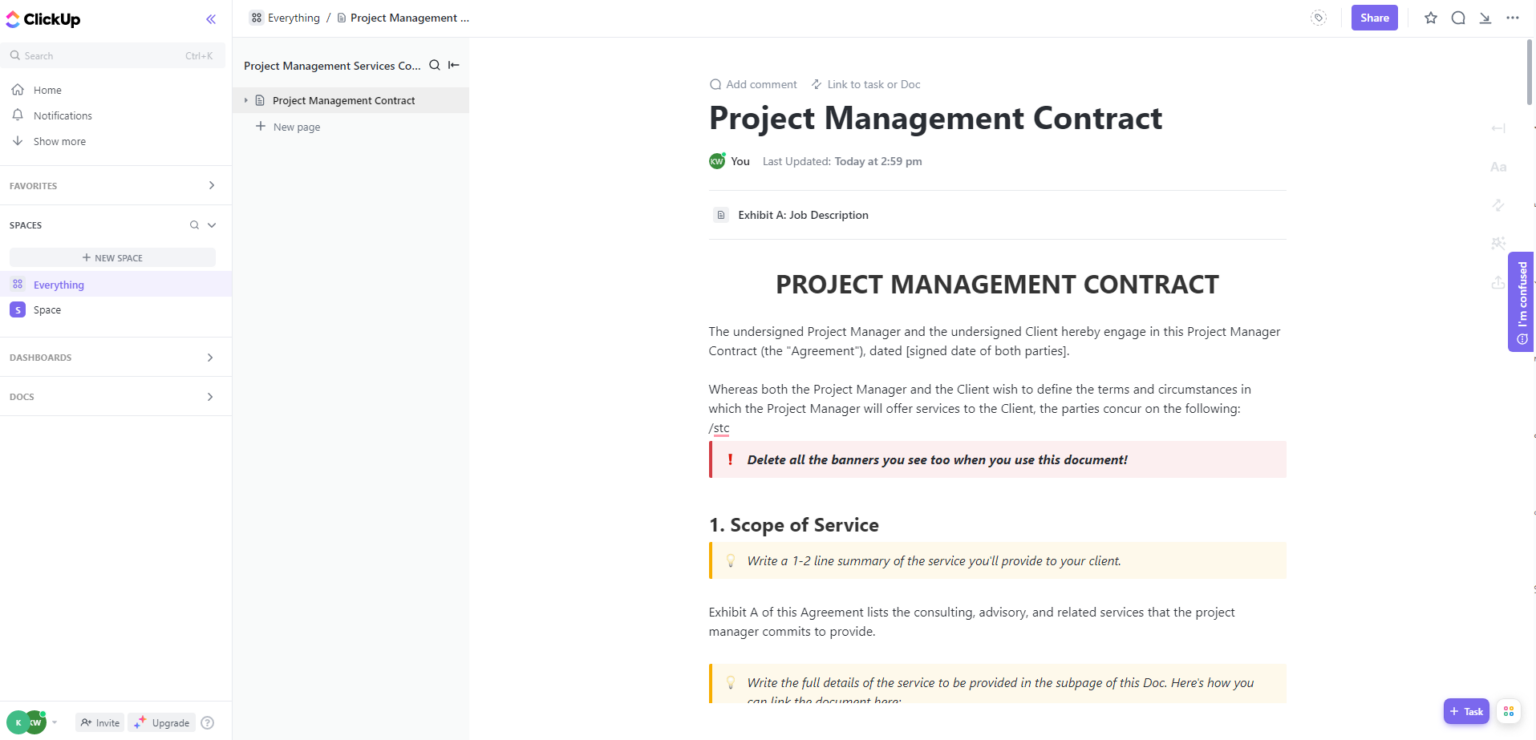Click the tag icon beside the Share button

[1318, 17]
